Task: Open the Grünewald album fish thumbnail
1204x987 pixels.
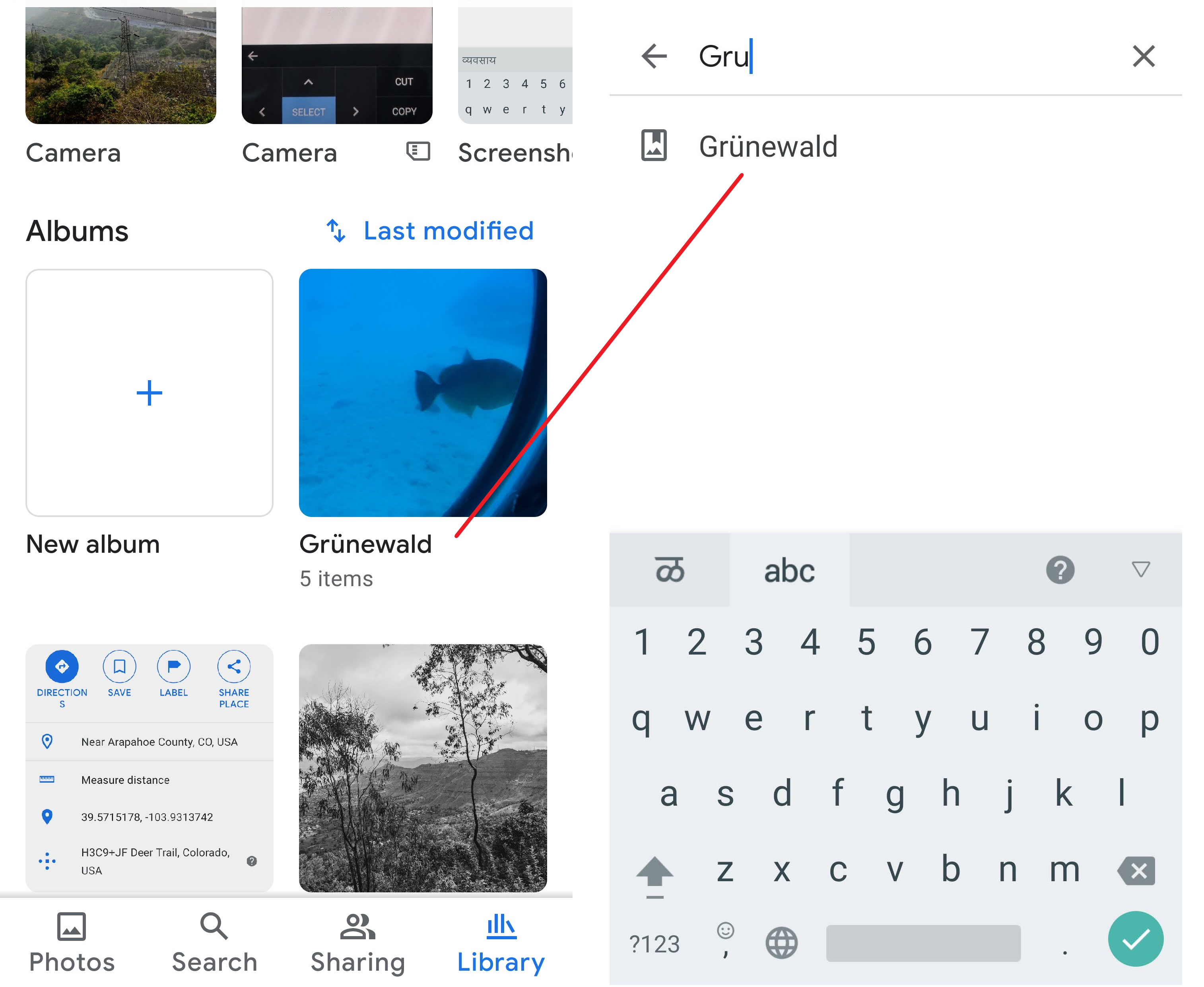Action: 423,393
